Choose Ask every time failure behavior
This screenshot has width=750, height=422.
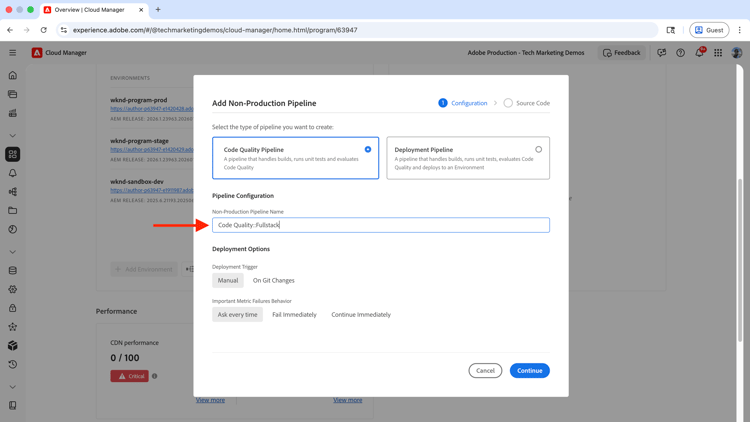[x=237, y=314]
